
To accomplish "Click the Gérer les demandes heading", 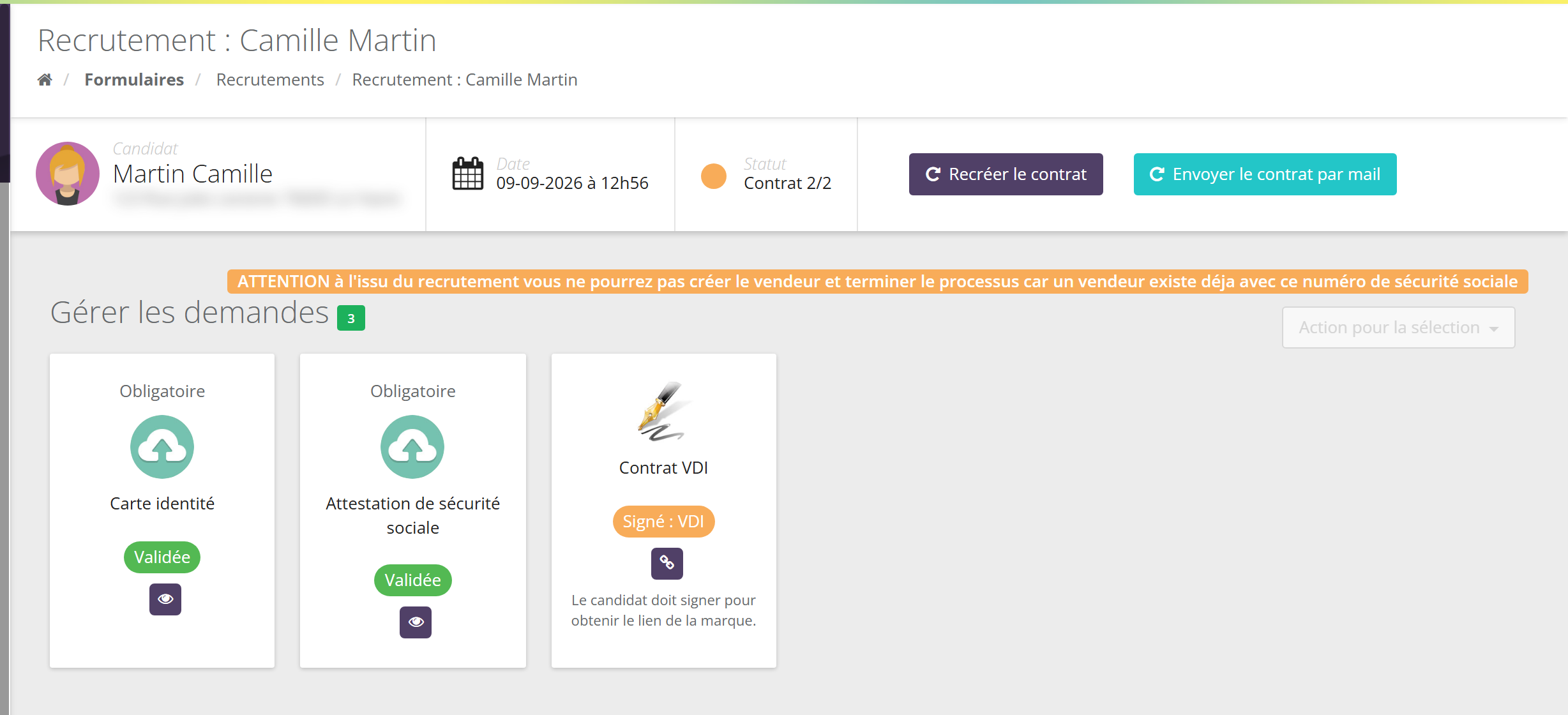I will tap(190, 313).
